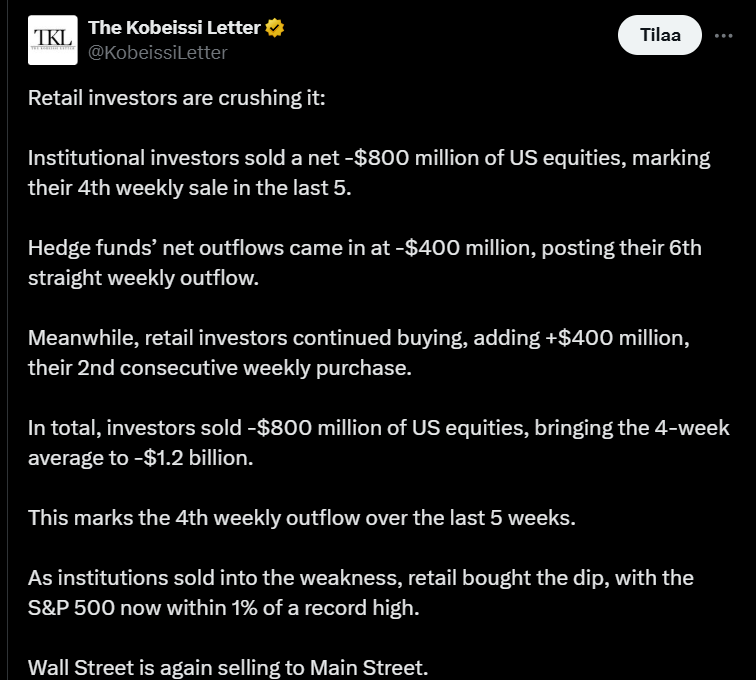The width and height of the screenshot is (756, 680).
Task: Open The Kobeissi Letter display name link
Action: (174, 28)
